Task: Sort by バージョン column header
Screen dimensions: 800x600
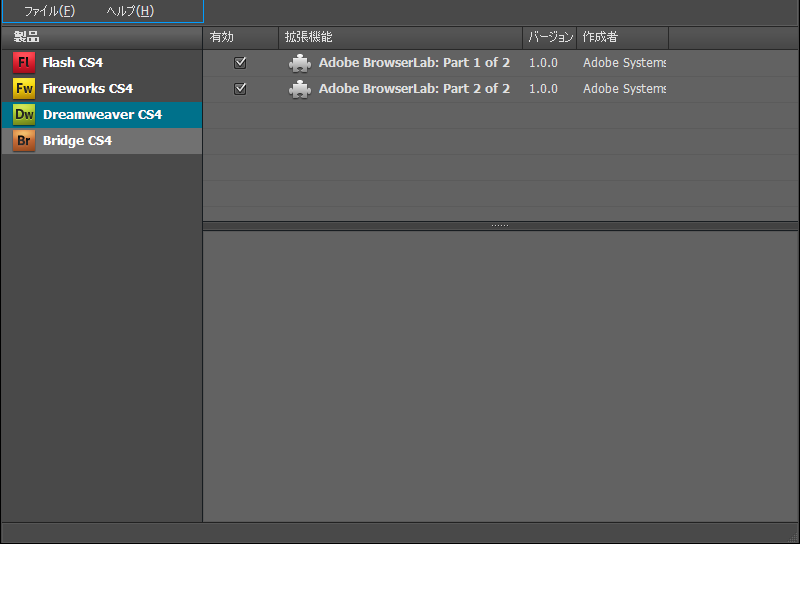Action: point(549,37)
